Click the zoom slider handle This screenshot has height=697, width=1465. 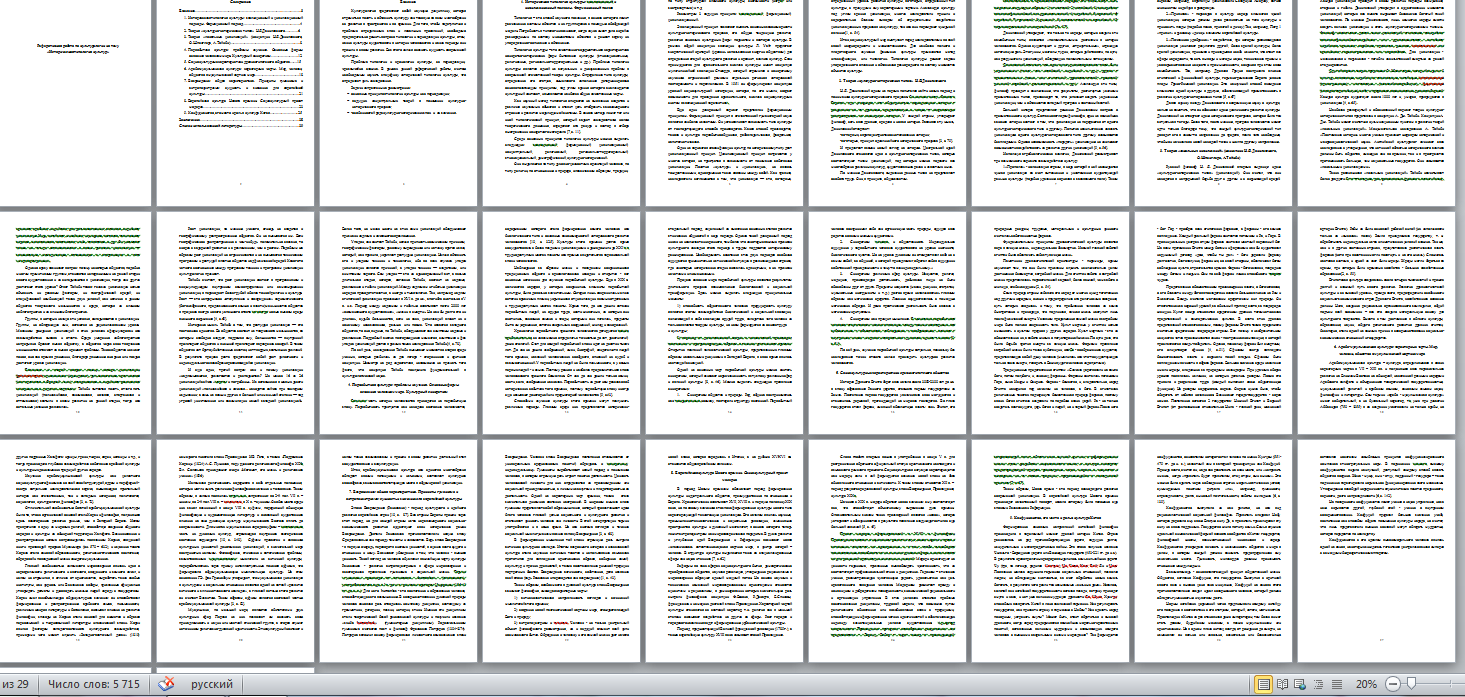(x=1411, y=684)
